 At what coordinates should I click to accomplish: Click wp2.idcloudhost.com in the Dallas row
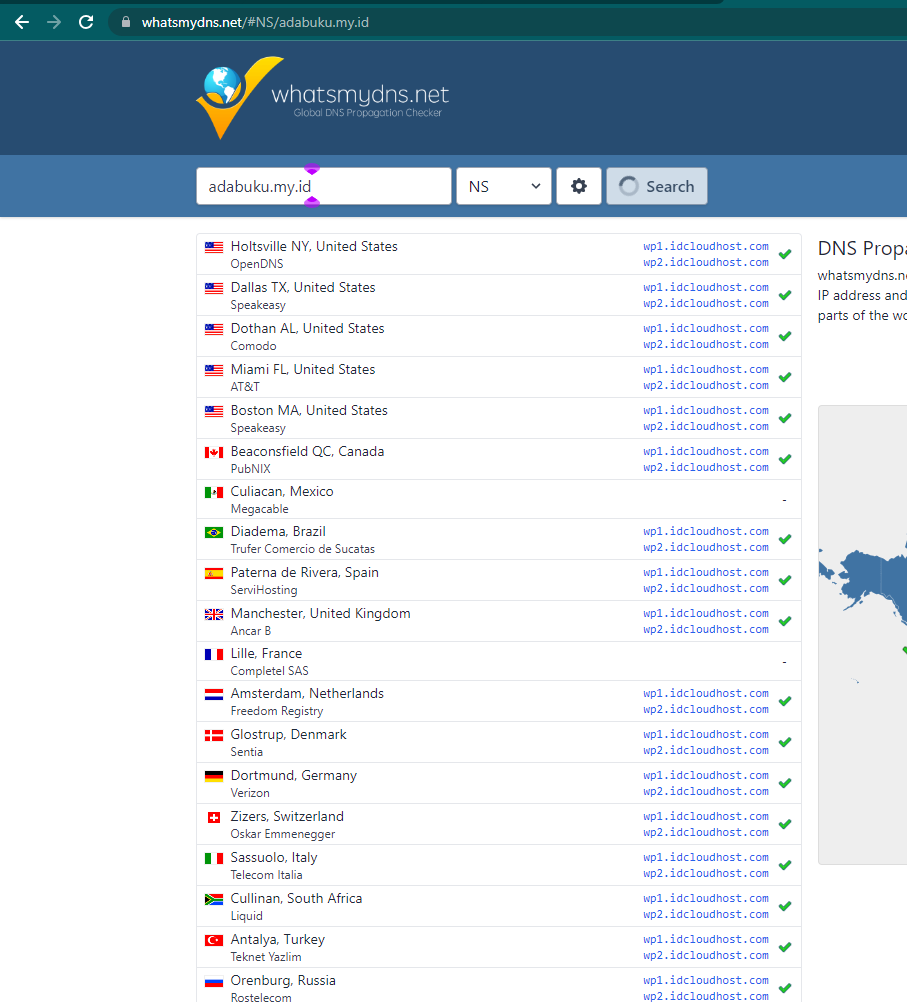click(x=706, y=303)
